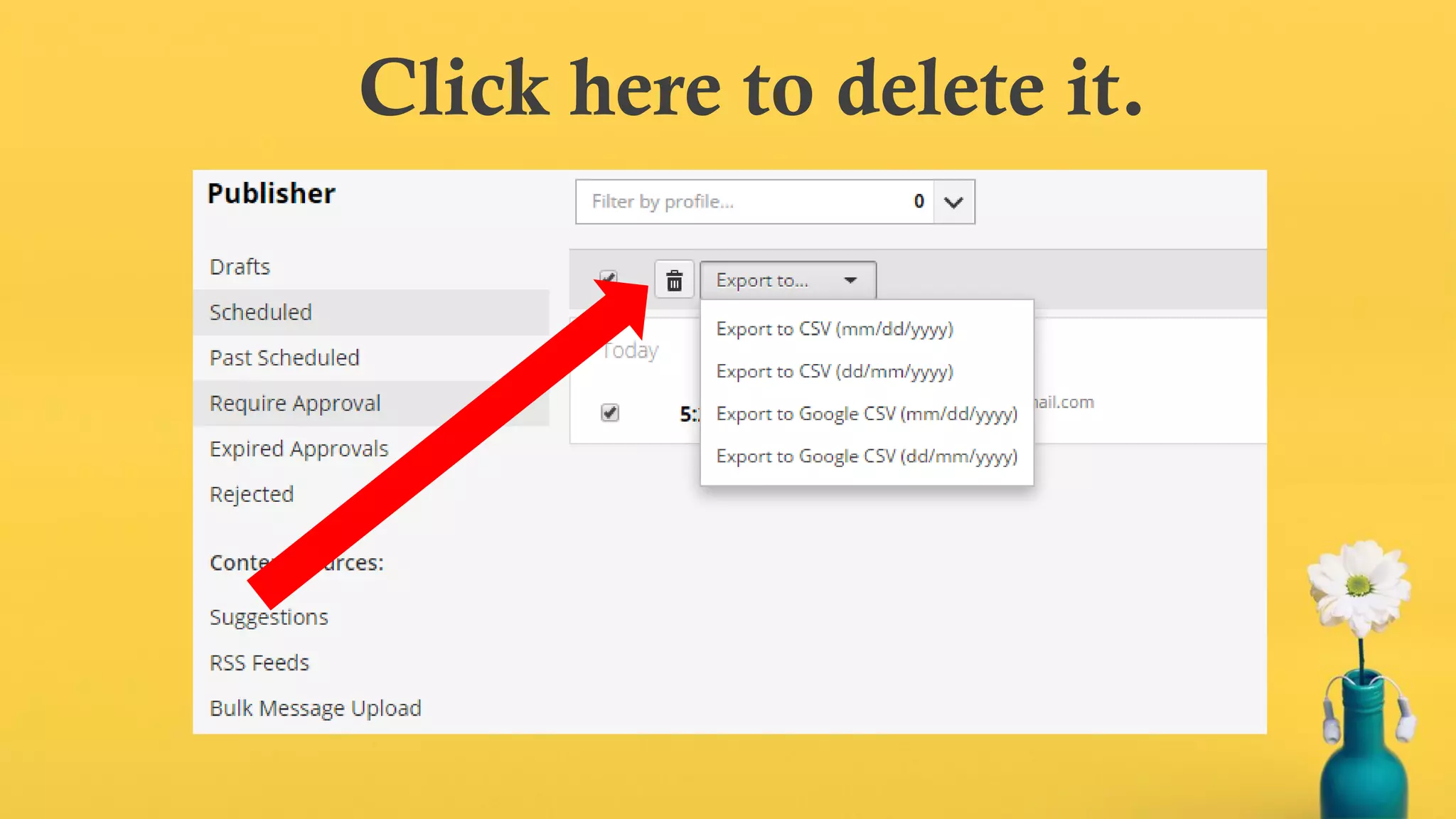
Task: Choose Export to Google CSV (dd/mm/yyyy)
Action: coord(867,456)
